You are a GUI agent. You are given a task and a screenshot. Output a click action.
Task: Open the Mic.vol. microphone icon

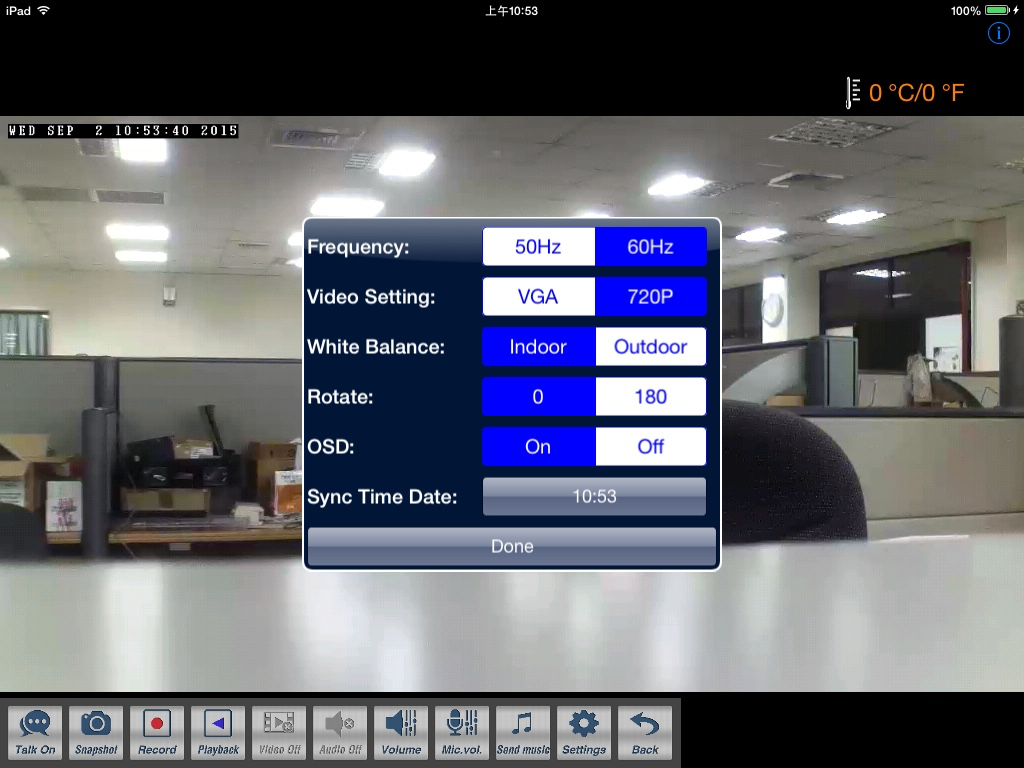coord(462,732)
